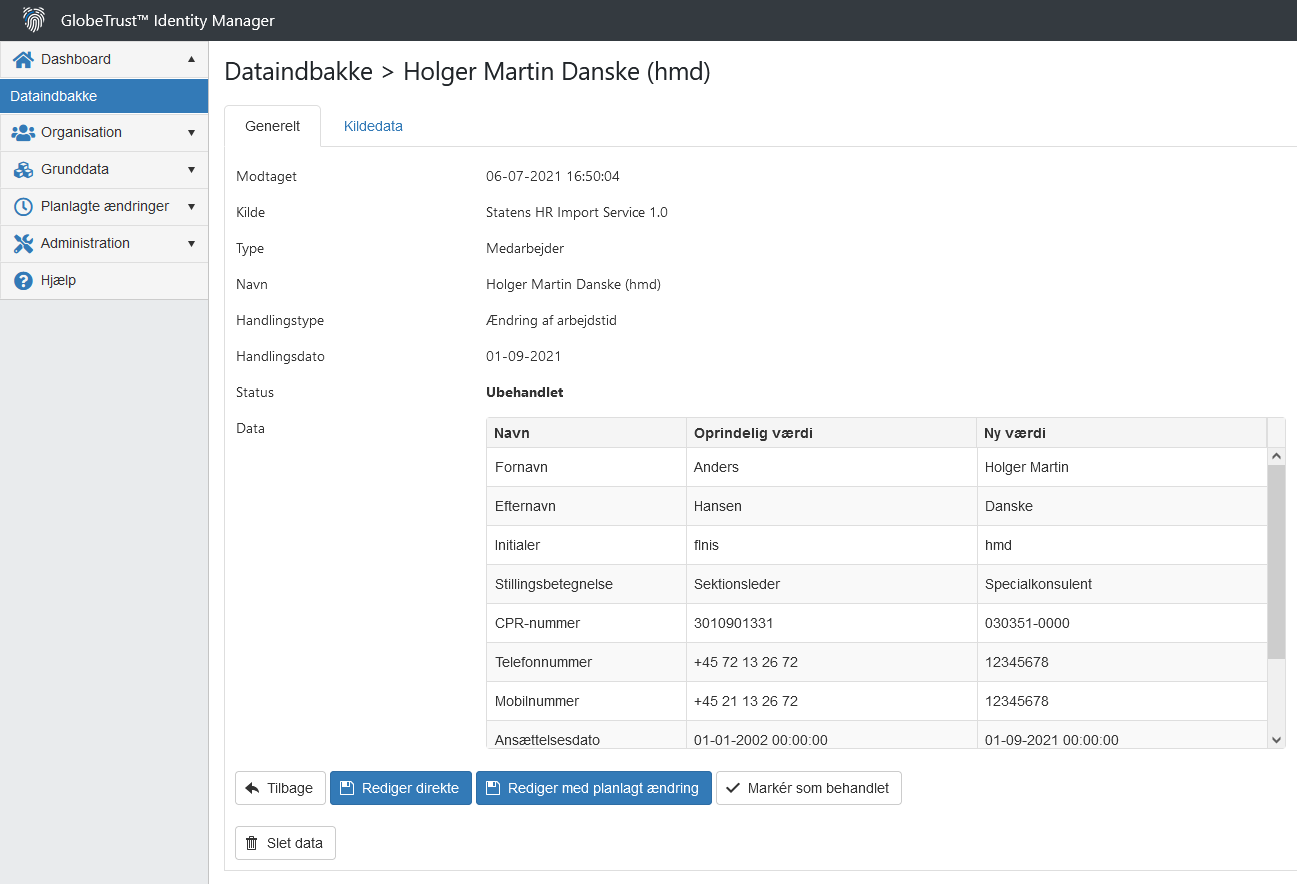
Task: Click the Administration tools icon
Action: tap(23, 244)
